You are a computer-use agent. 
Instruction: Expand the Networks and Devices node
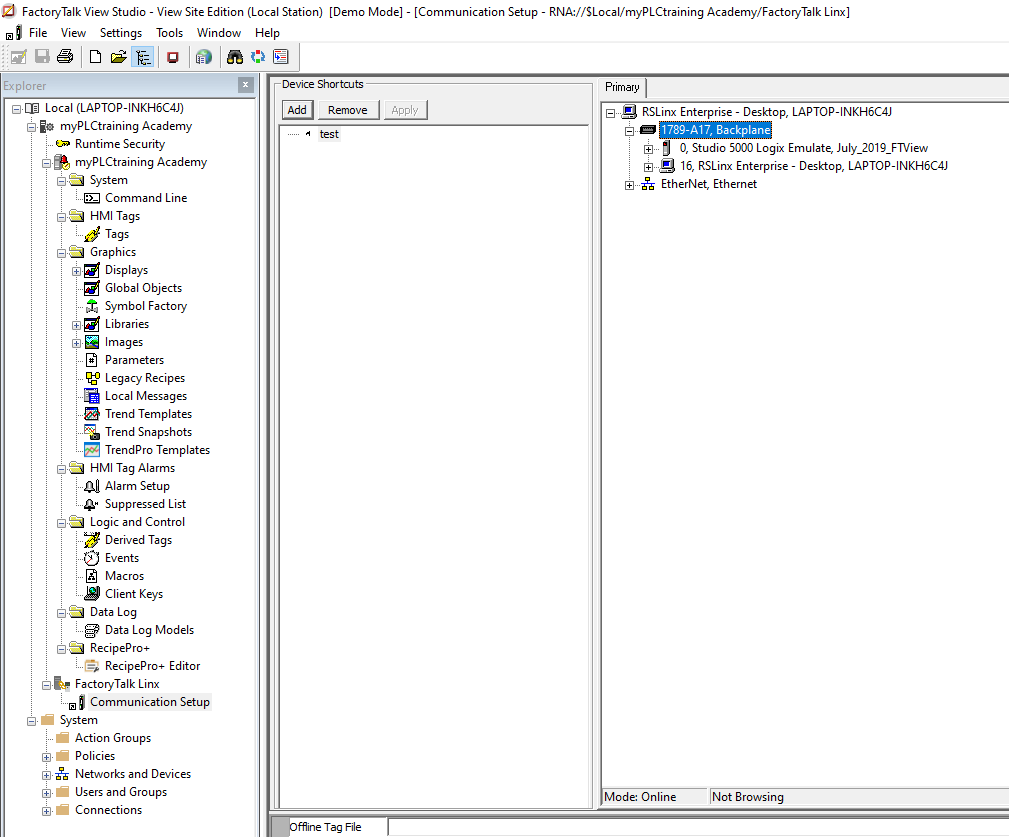pyautogui.click(x=46, y=775)
